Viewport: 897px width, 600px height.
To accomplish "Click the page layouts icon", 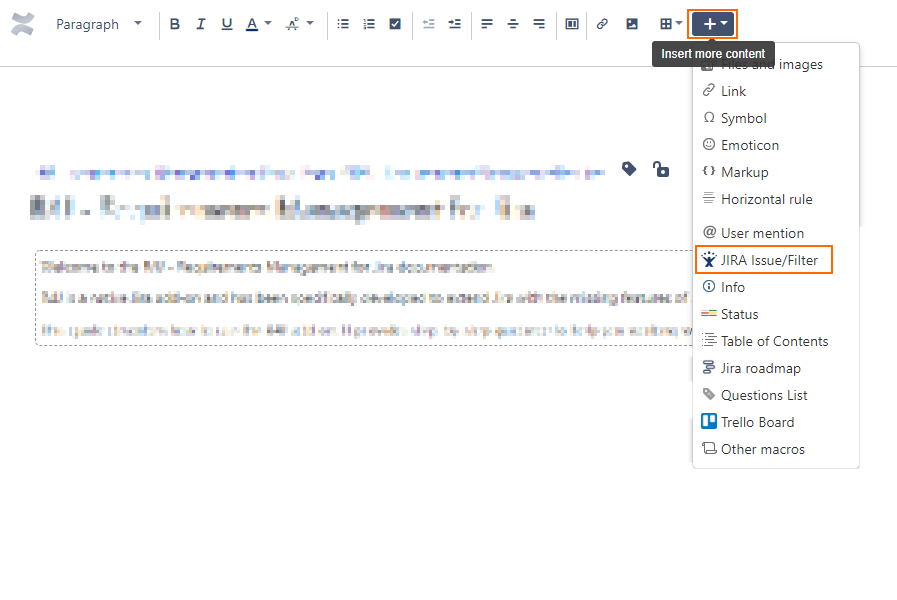I will [571, 24].
